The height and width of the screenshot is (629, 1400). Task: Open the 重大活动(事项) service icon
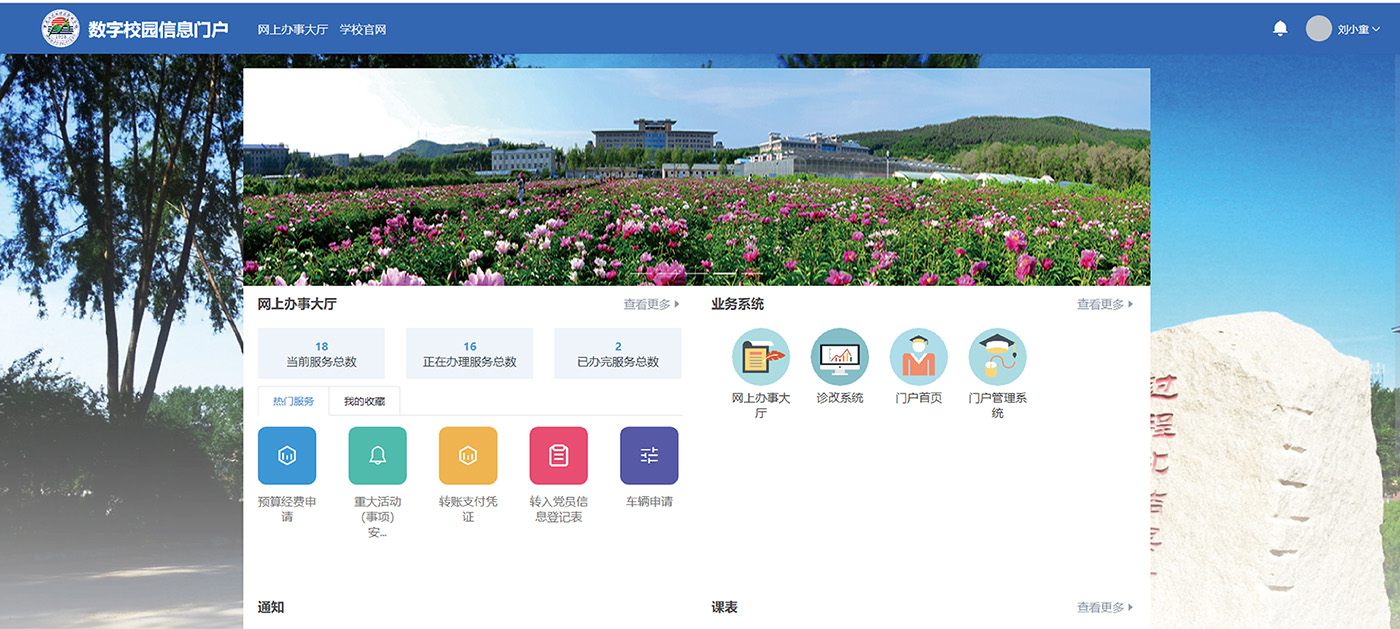[377, 456]
